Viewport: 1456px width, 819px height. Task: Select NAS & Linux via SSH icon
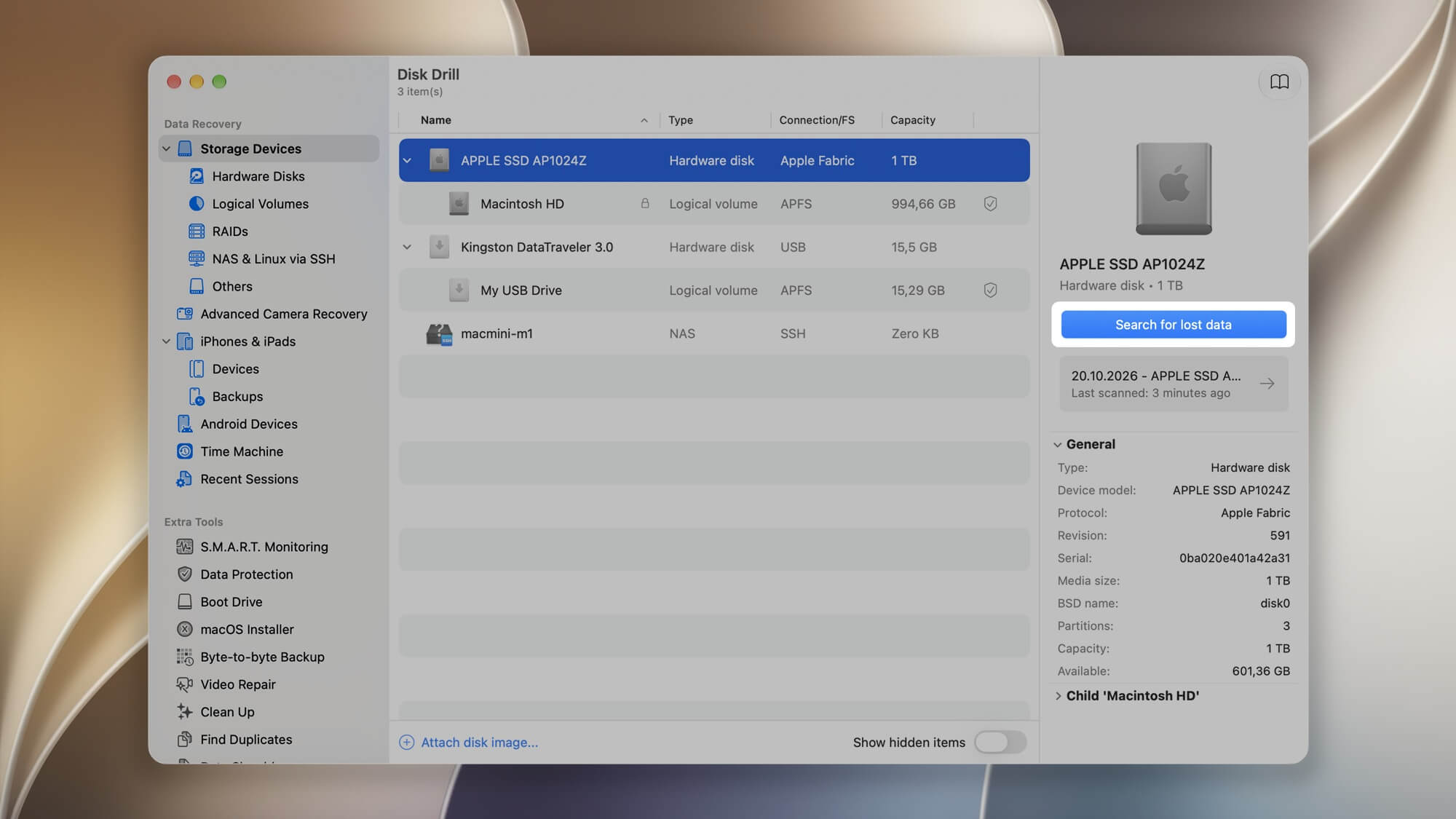click(197, 258)
